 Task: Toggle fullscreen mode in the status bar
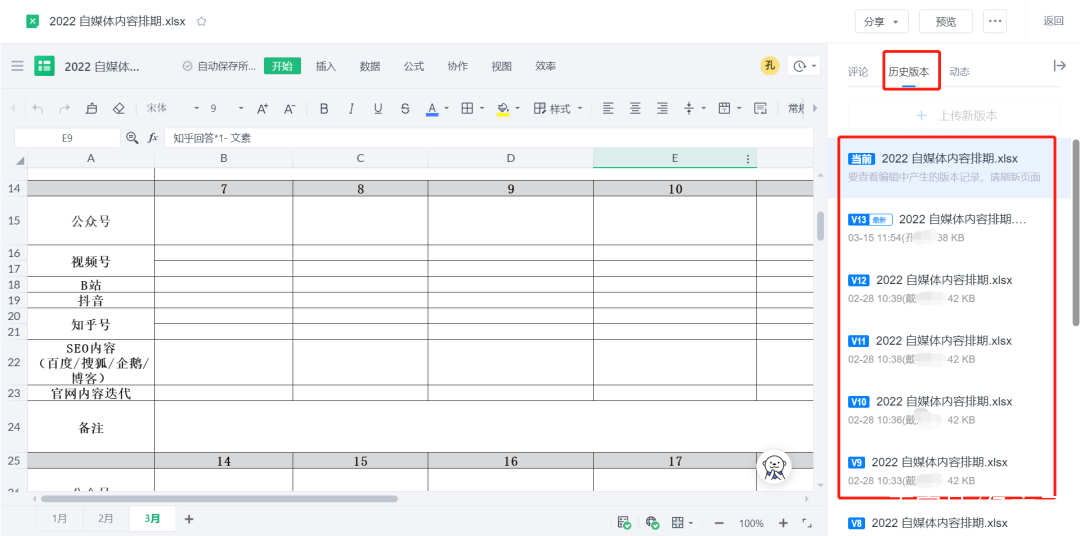tap(808, 523)
